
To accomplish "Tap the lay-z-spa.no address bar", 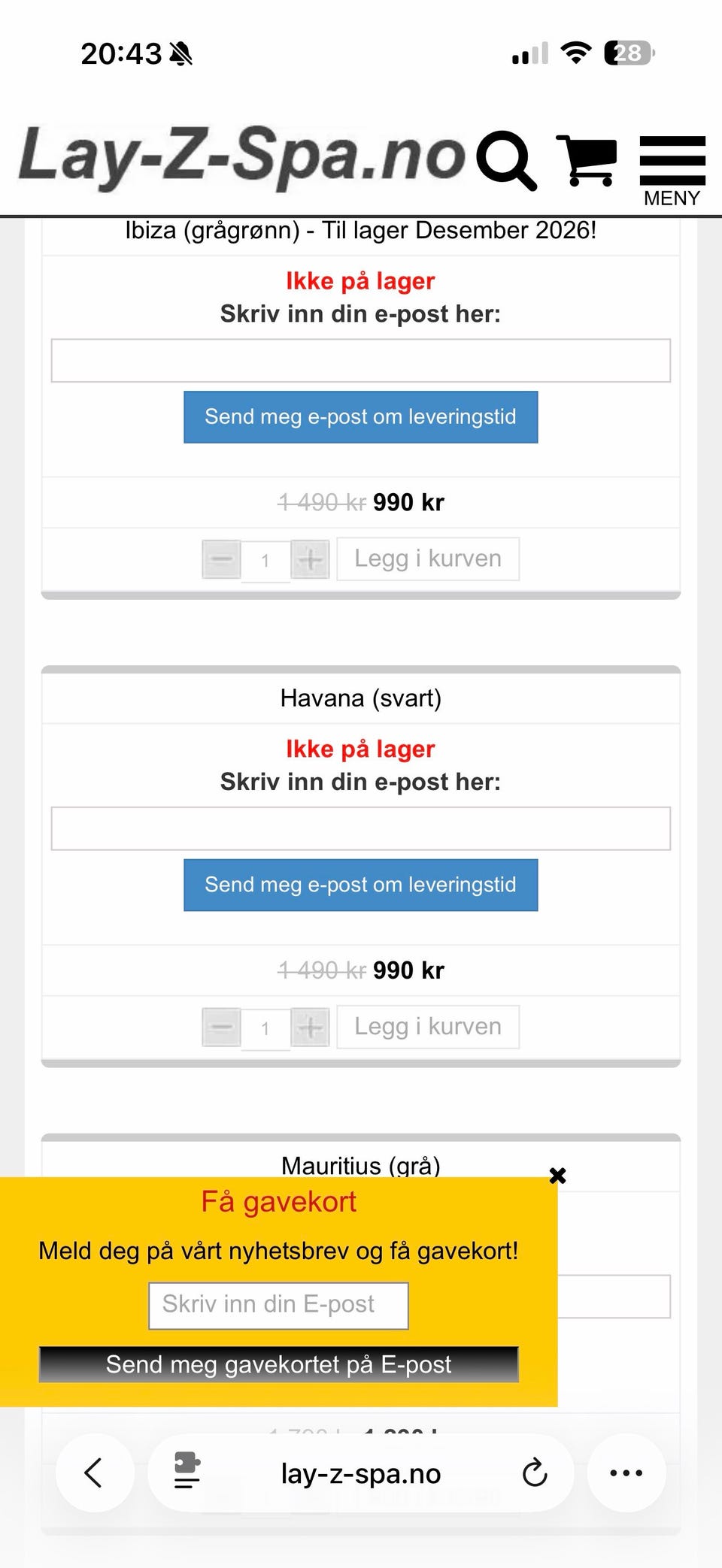I will [x=360, y=1474].
